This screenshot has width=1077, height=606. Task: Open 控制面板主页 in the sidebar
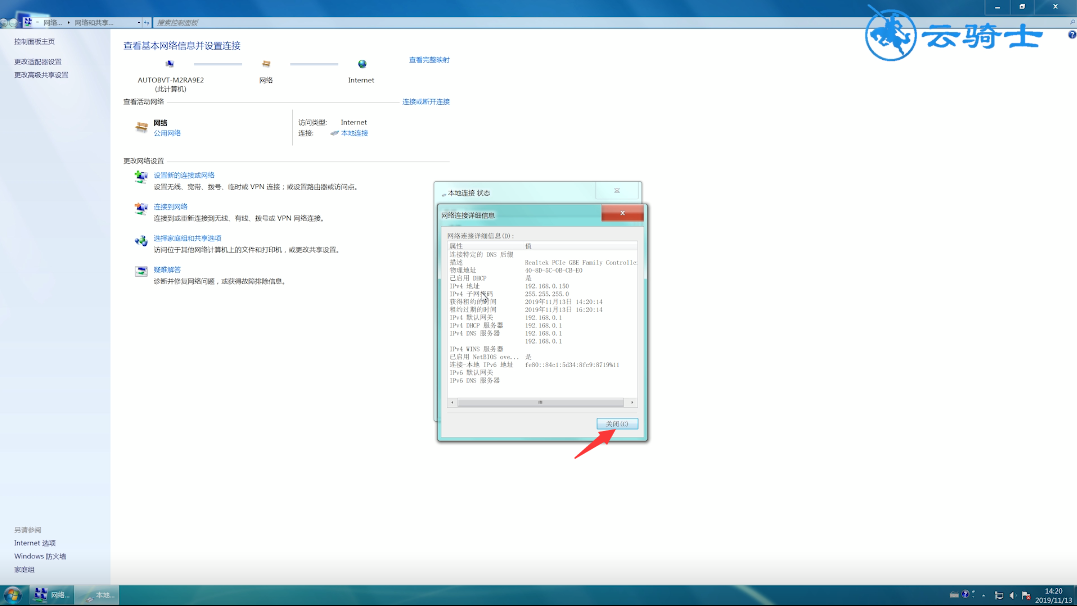tap(34, 42)
